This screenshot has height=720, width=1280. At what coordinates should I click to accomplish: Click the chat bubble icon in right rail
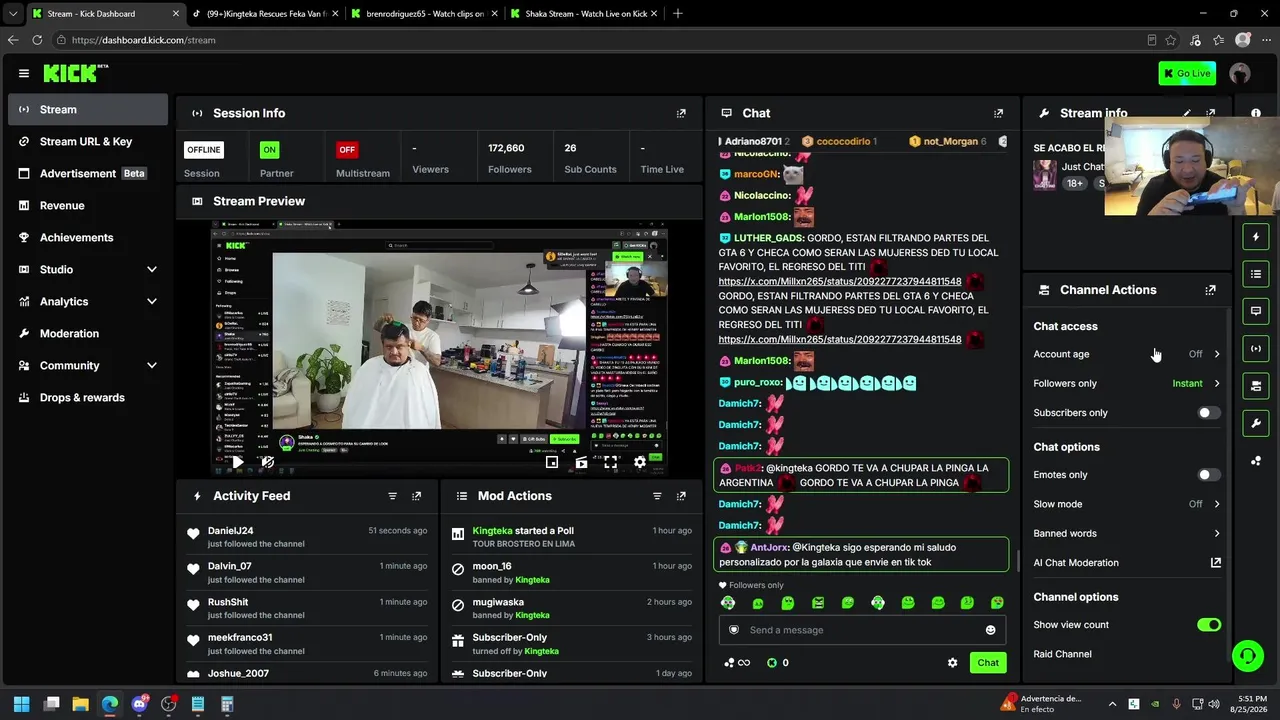(x=1256, y=311)
